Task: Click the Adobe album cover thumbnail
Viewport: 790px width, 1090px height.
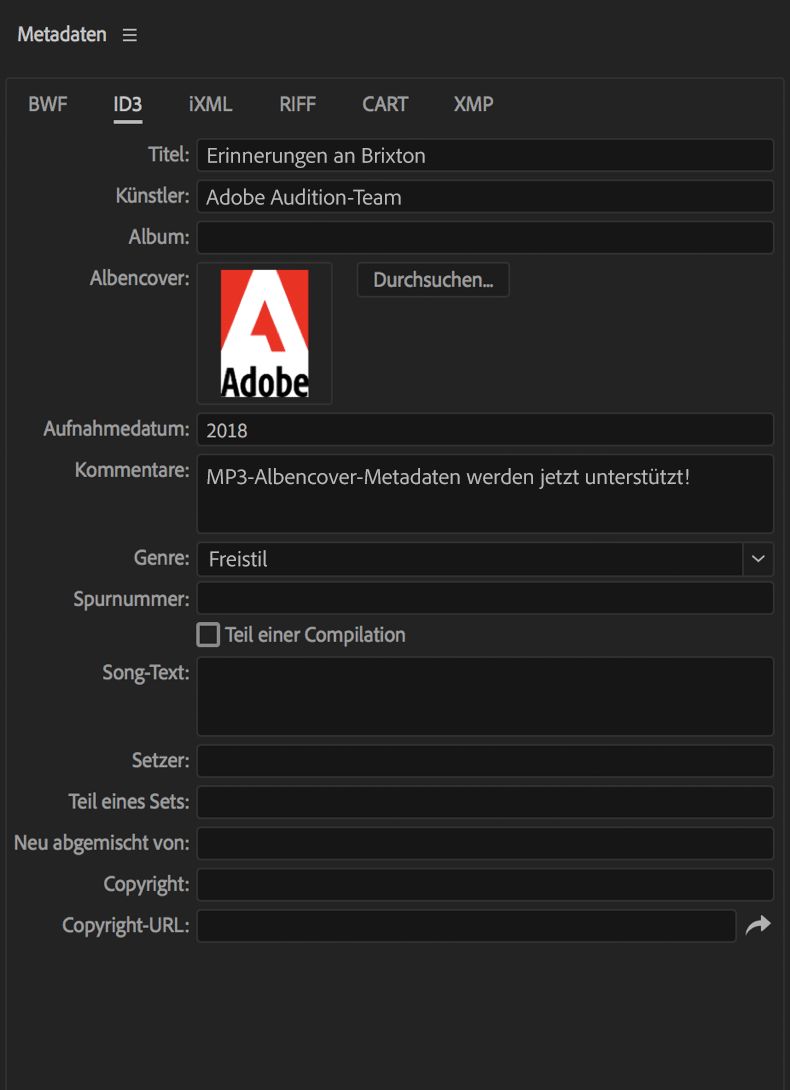Action: point(264,333)
